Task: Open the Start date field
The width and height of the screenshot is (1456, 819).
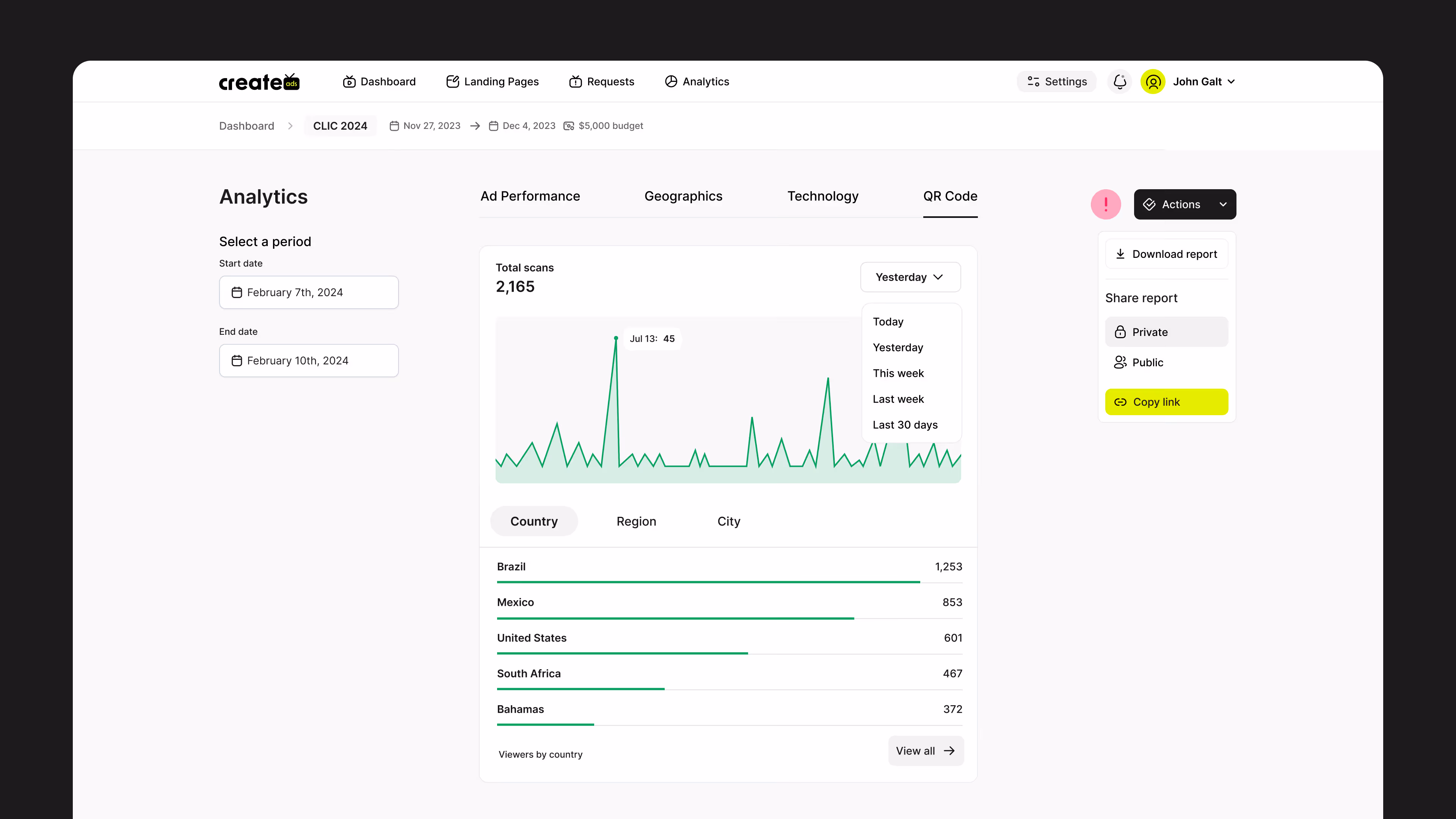Action: coord(309,292)
